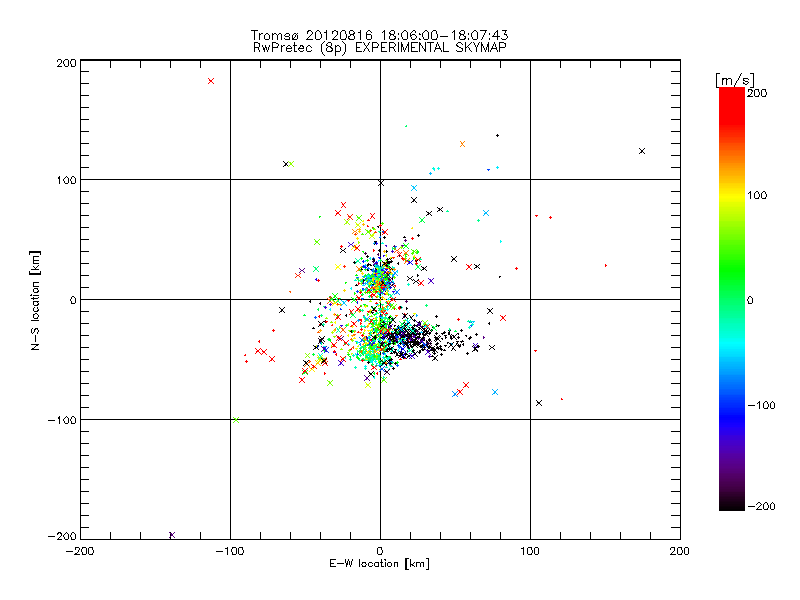Click the red top of the color bar
The width and height of the screenshot is (800, 600).
[x=732, y=97]
